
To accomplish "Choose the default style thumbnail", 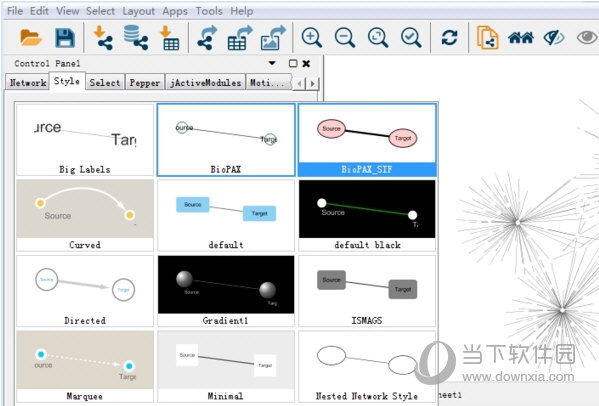I will pyautogui.click(x=226, y=215).
